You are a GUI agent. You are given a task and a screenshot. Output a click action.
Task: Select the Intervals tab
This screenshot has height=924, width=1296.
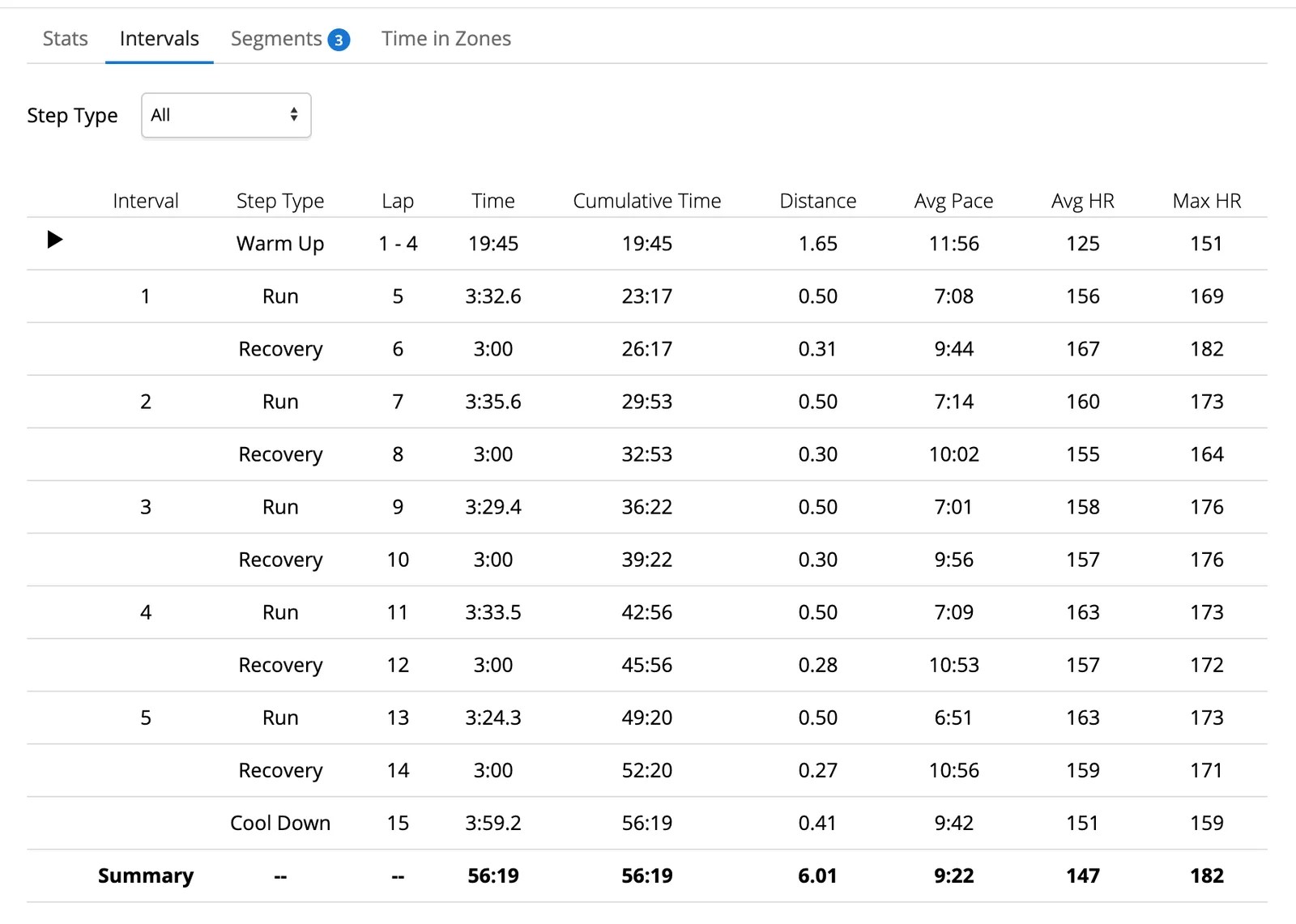[x=159, y=38]
